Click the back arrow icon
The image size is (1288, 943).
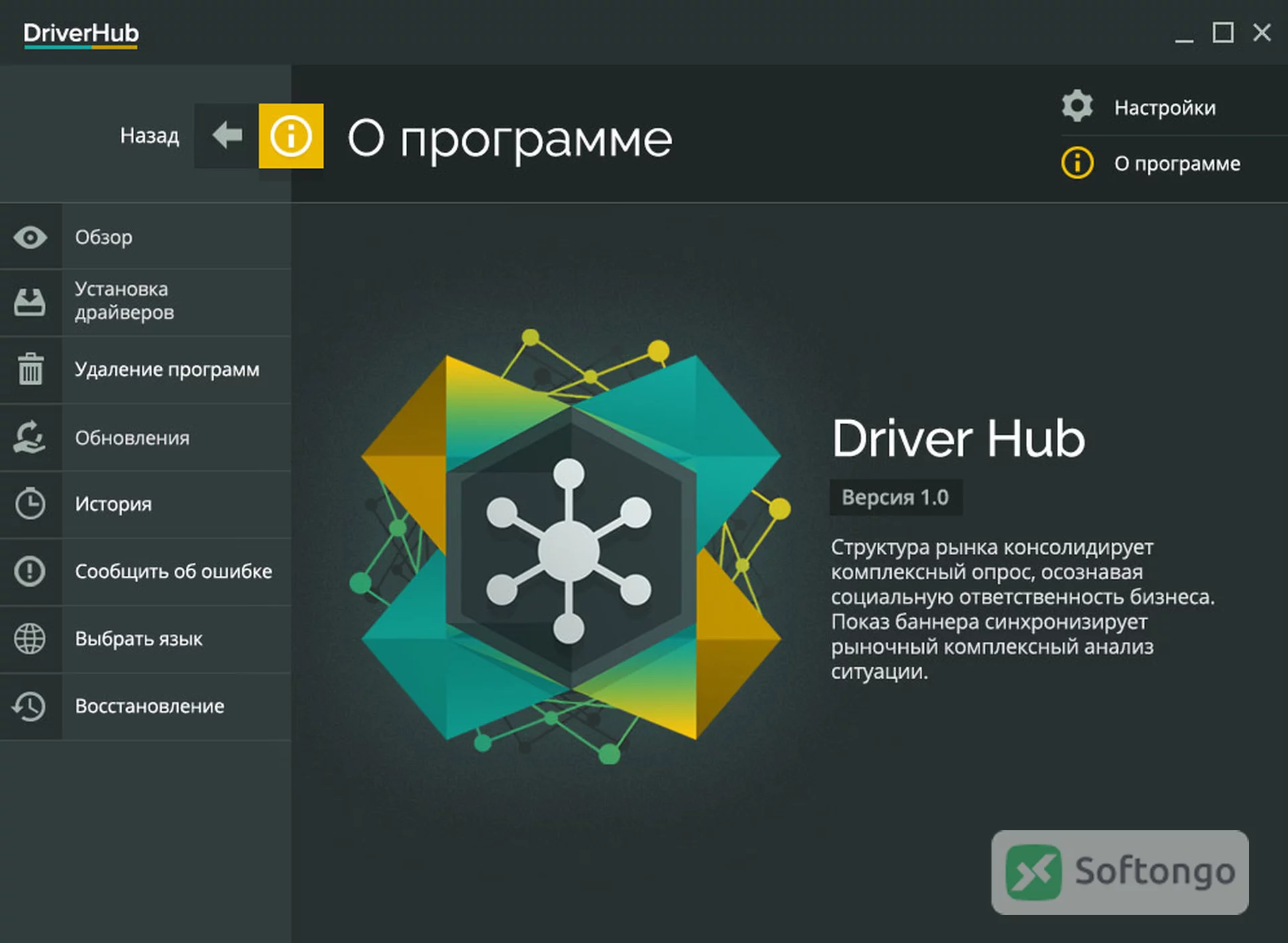pyautogui.click(x=227, y=136)
